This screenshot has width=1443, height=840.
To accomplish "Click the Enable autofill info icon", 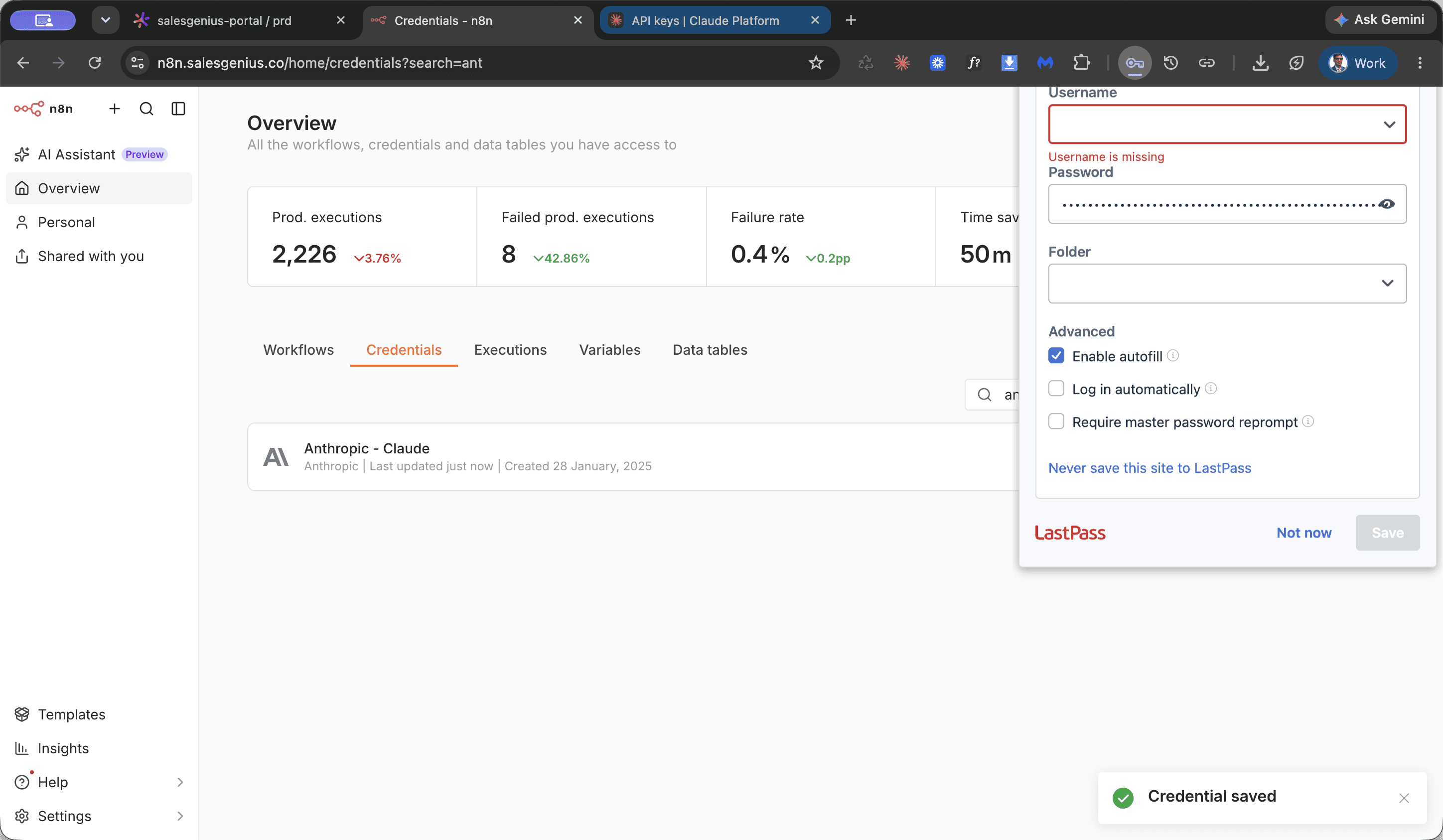I will [x=1173, y=355].
